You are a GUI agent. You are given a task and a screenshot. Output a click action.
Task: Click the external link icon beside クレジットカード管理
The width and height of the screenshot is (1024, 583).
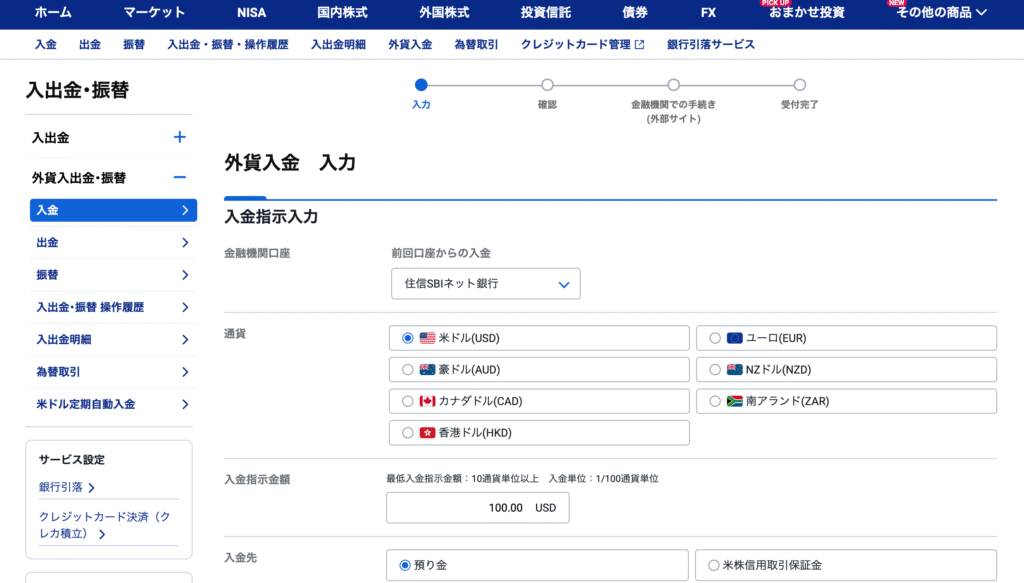pyautogui.click(x=640, y=45)
